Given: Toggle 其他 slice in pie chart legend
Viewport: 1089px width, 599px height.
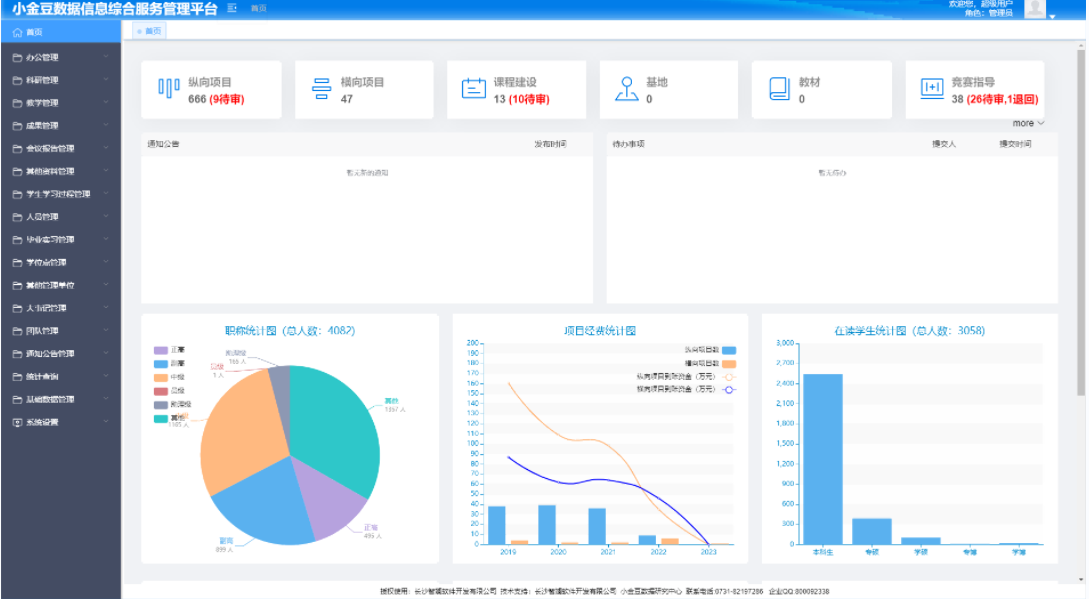Looking at the screenshot, I should 160,419.
